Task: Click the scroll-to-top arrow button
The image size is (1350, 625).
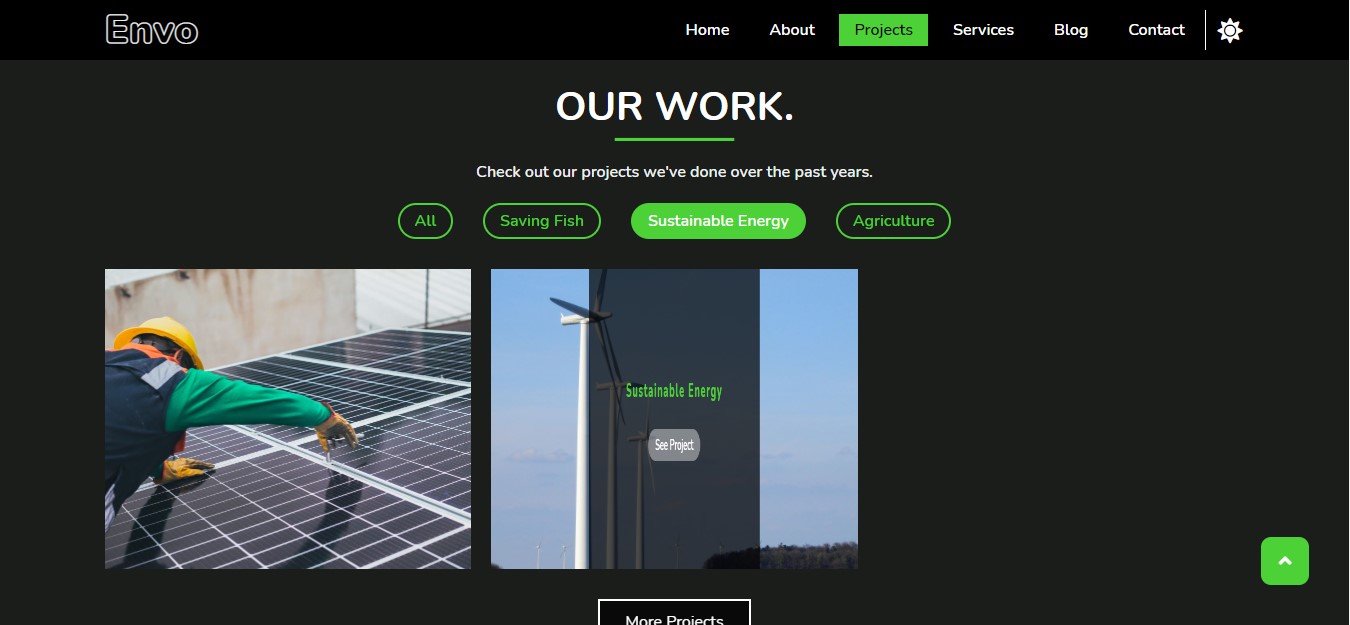Action: tap(1285, 561)
